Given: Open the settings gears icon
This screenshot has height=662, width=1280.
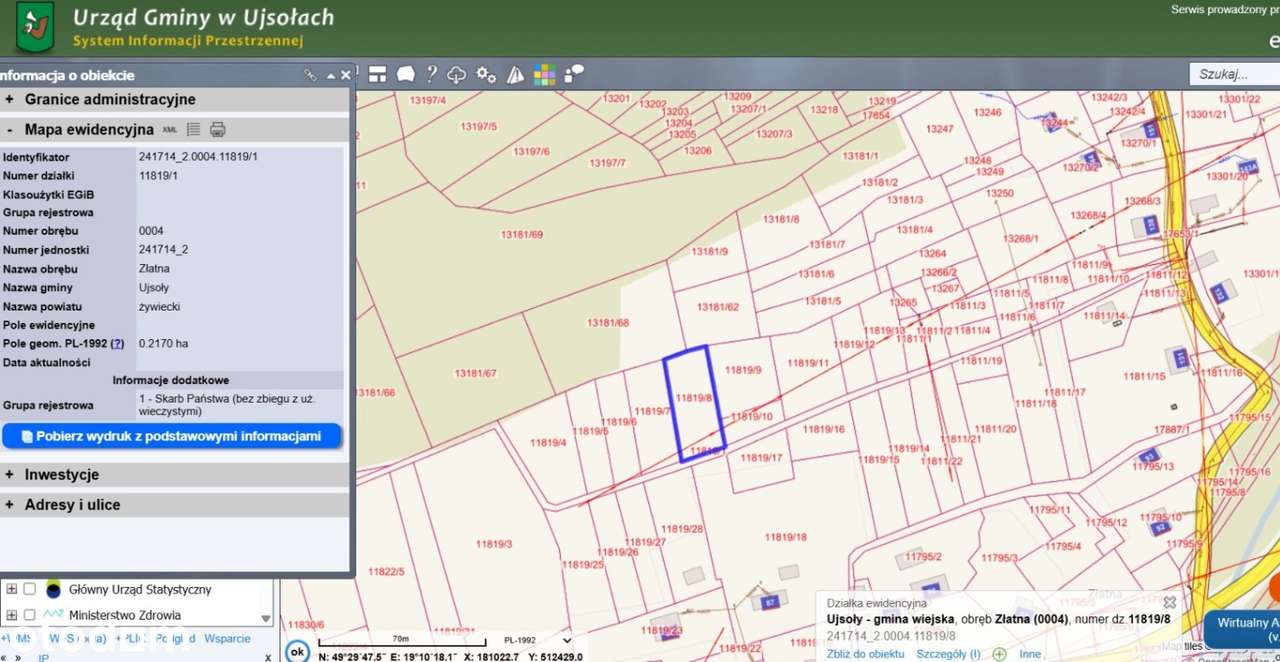Looking at the screenshot, I should tap(486, 74).
